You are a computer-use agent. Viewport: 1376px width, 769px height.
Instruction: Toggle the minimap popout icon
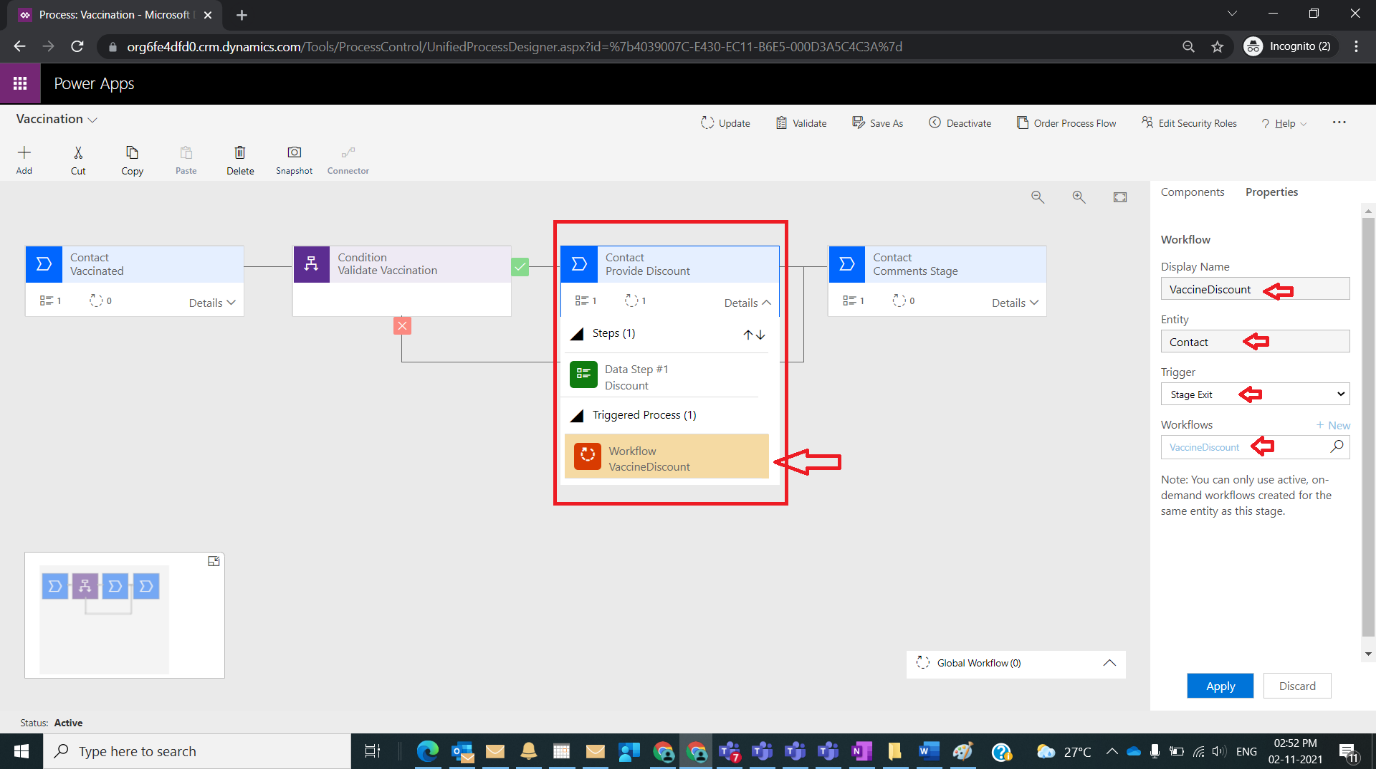(213, 561)
